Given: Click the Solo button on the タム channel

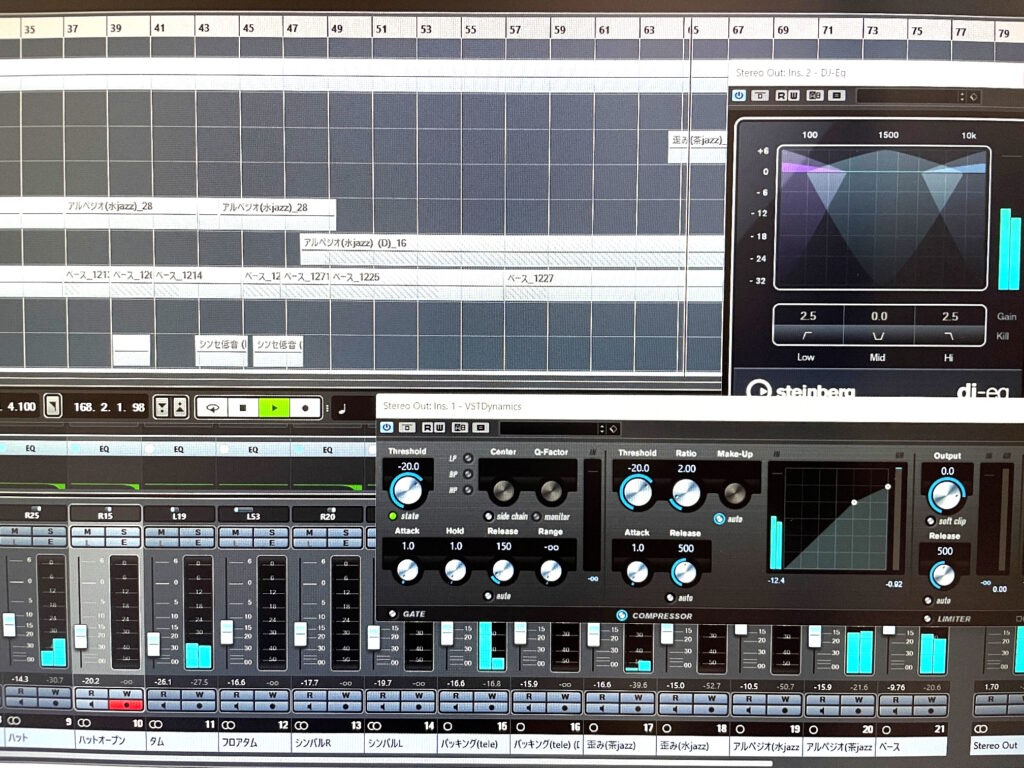Looking at the screenshot, I should pyautogui.click(x=196, y=530).
